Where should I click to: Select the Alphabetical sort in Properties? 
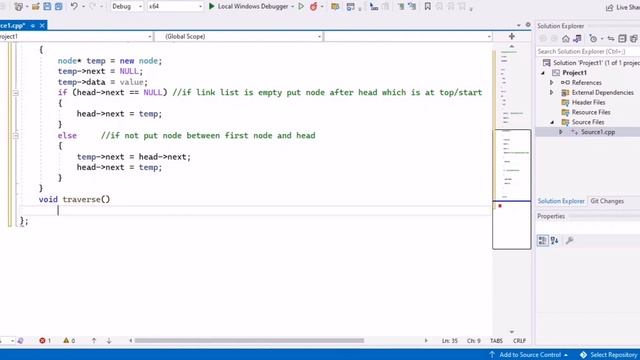click(x=554, y=240)
